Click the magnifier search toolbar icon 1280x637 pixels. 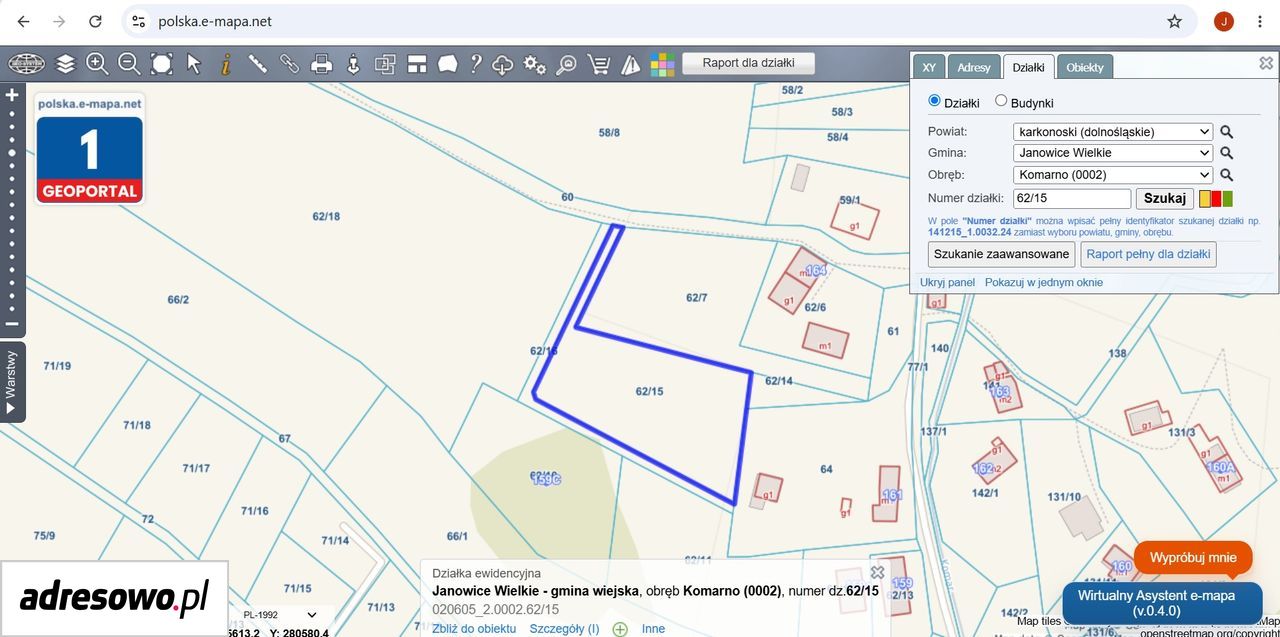(566, 64)
